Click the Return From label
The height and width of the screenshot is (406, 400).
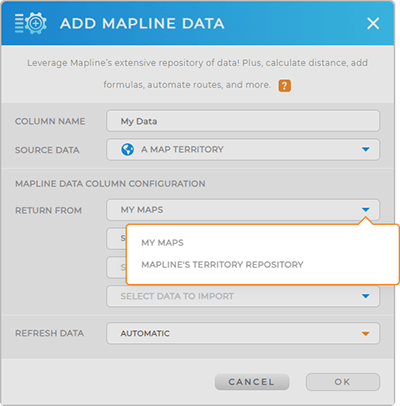pos(48,210)
